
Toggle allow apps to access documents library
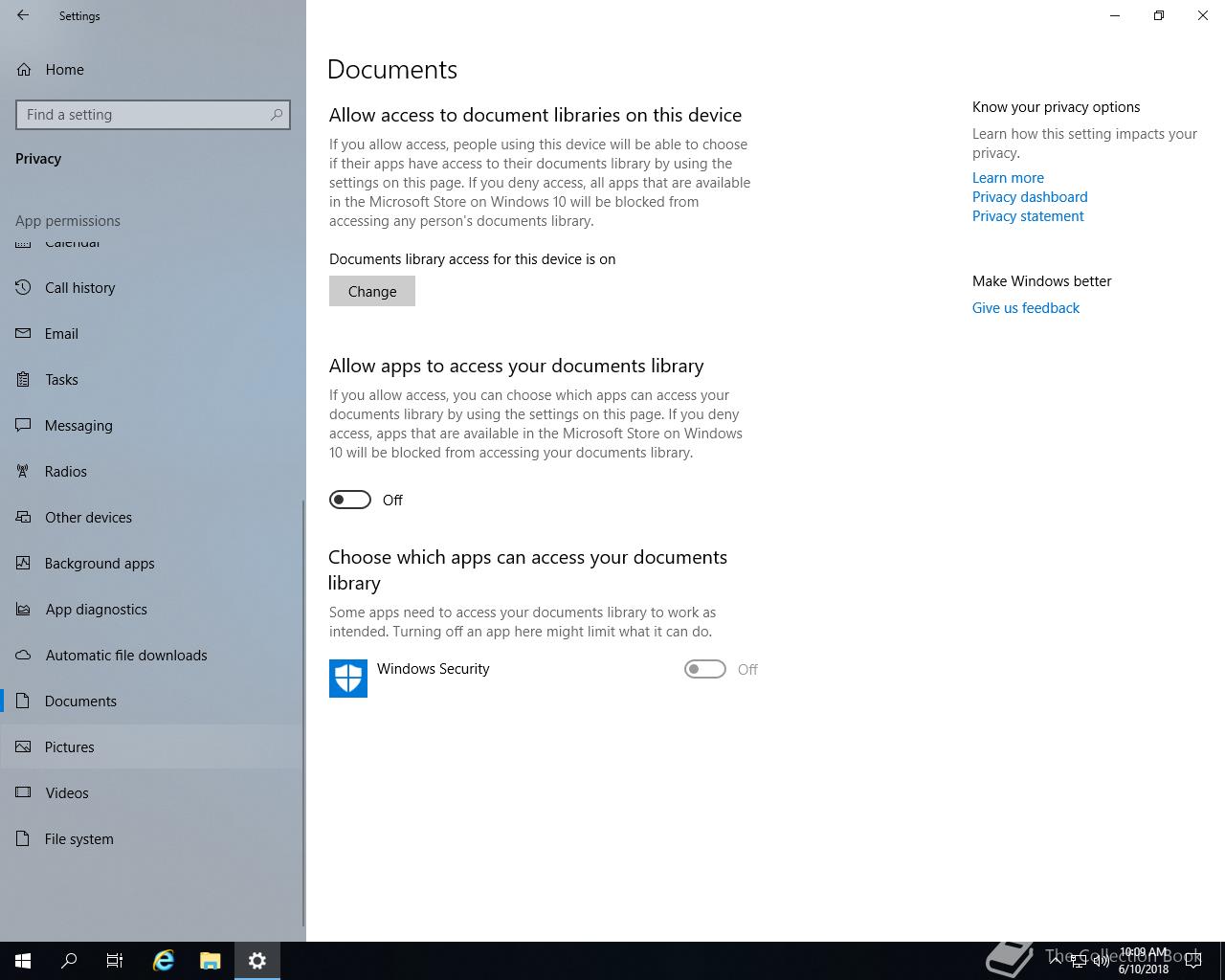[350, 500]
